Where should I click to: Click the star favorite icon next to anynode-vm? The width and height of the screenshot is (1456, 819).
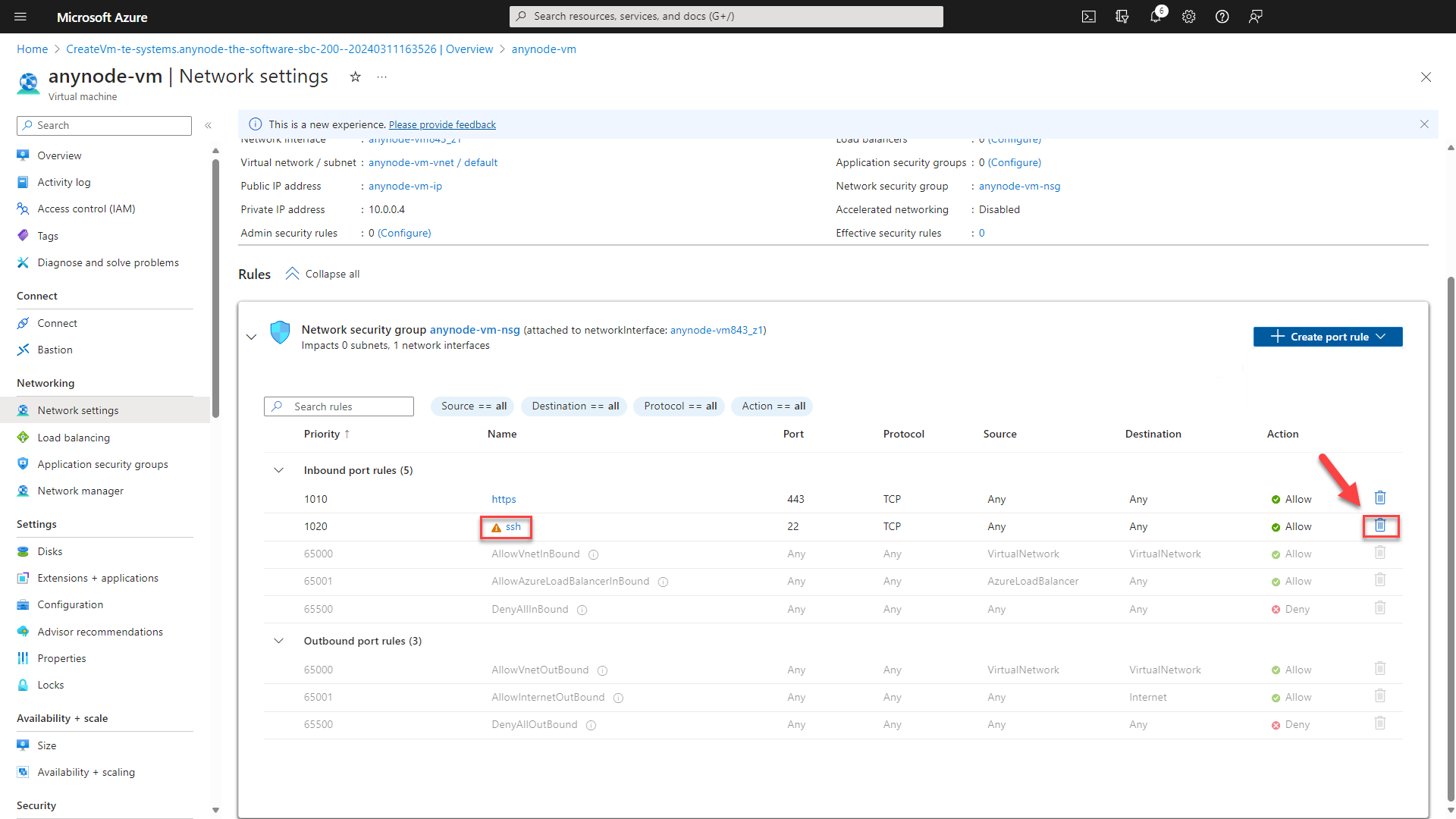[x=354, y=77]
